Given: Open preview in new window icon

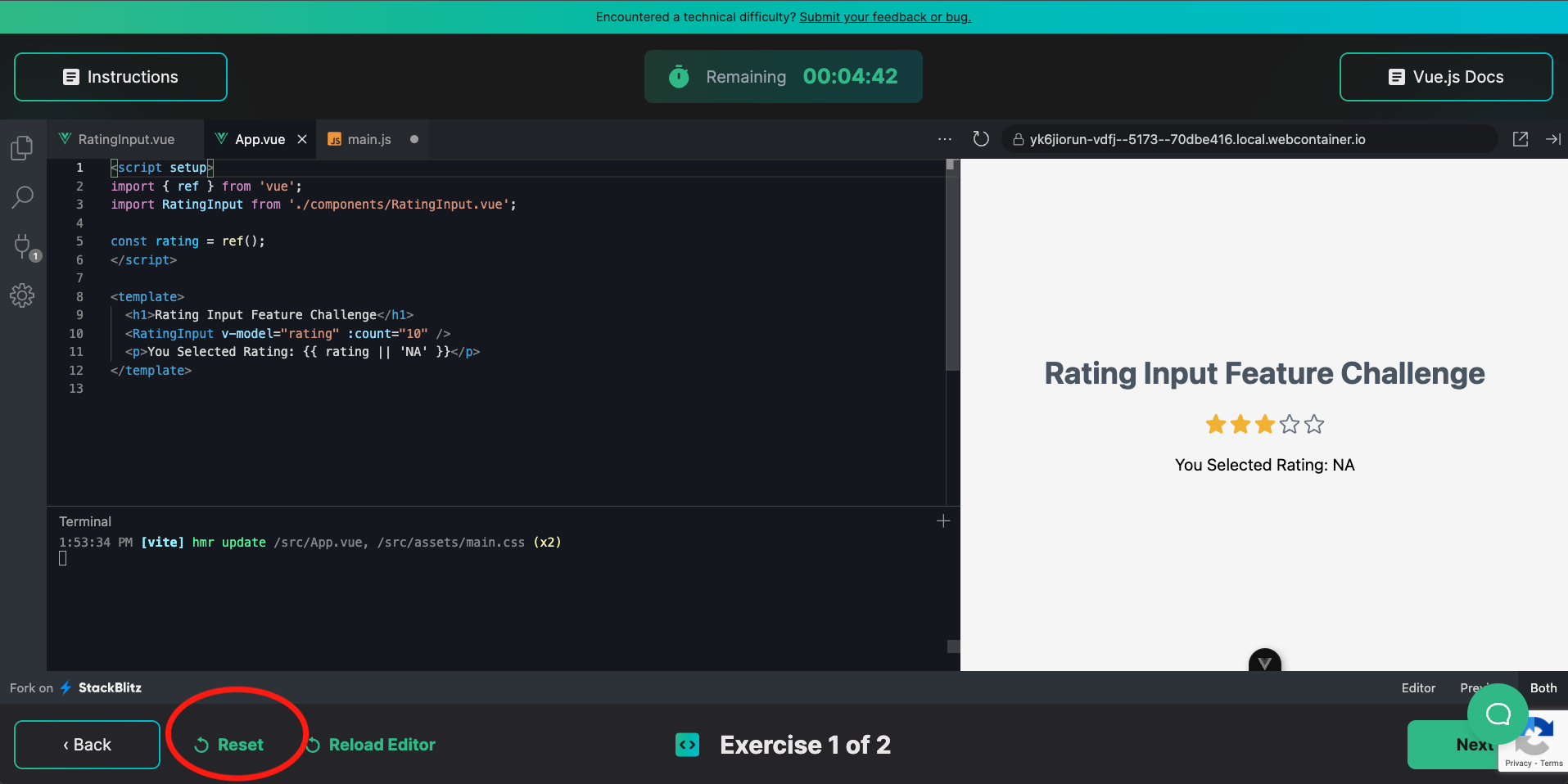Looking at the screenshot, I should click(x=1521, y=139).
